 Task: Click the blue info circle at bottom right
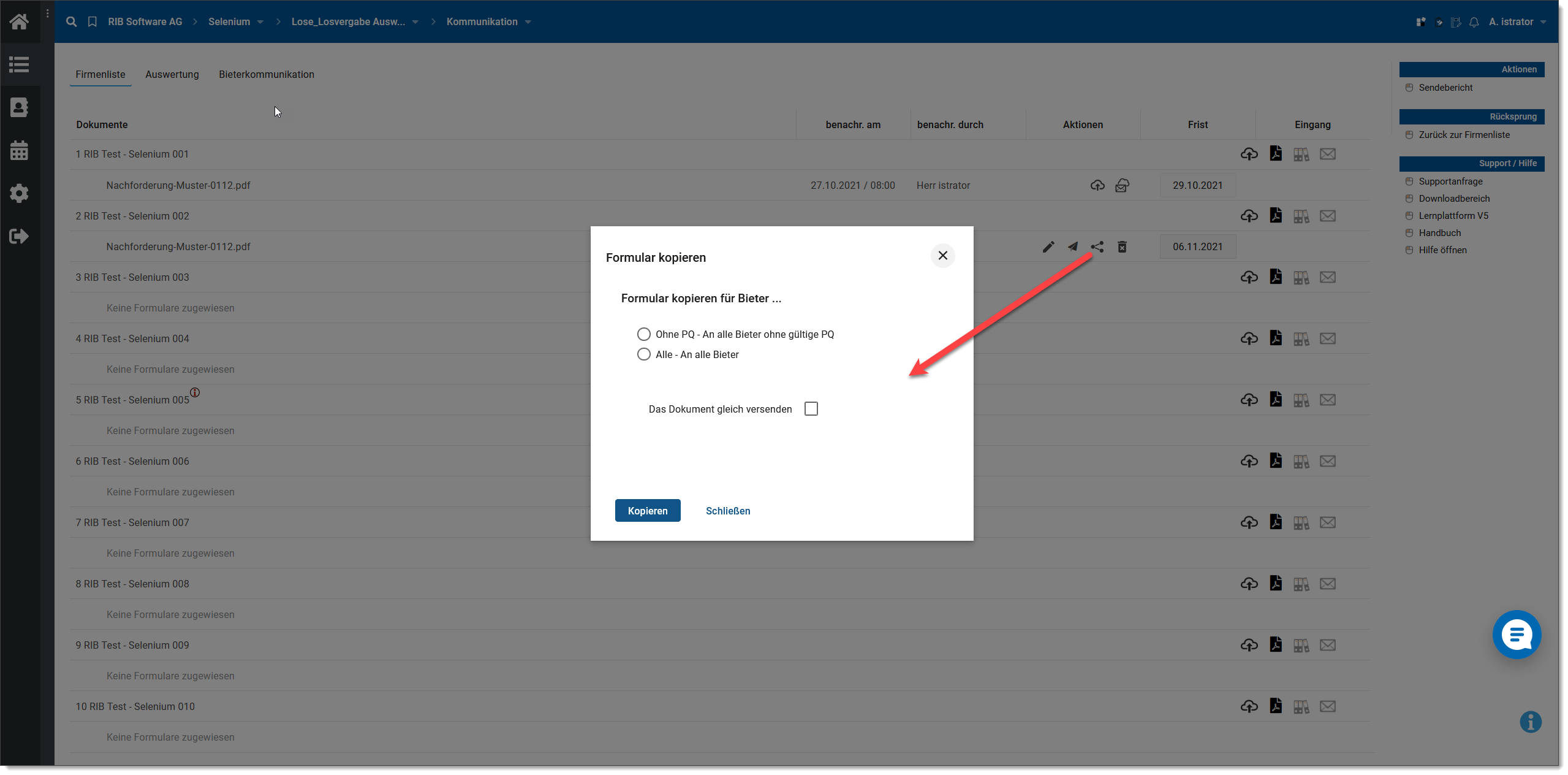click(1530, 722)
